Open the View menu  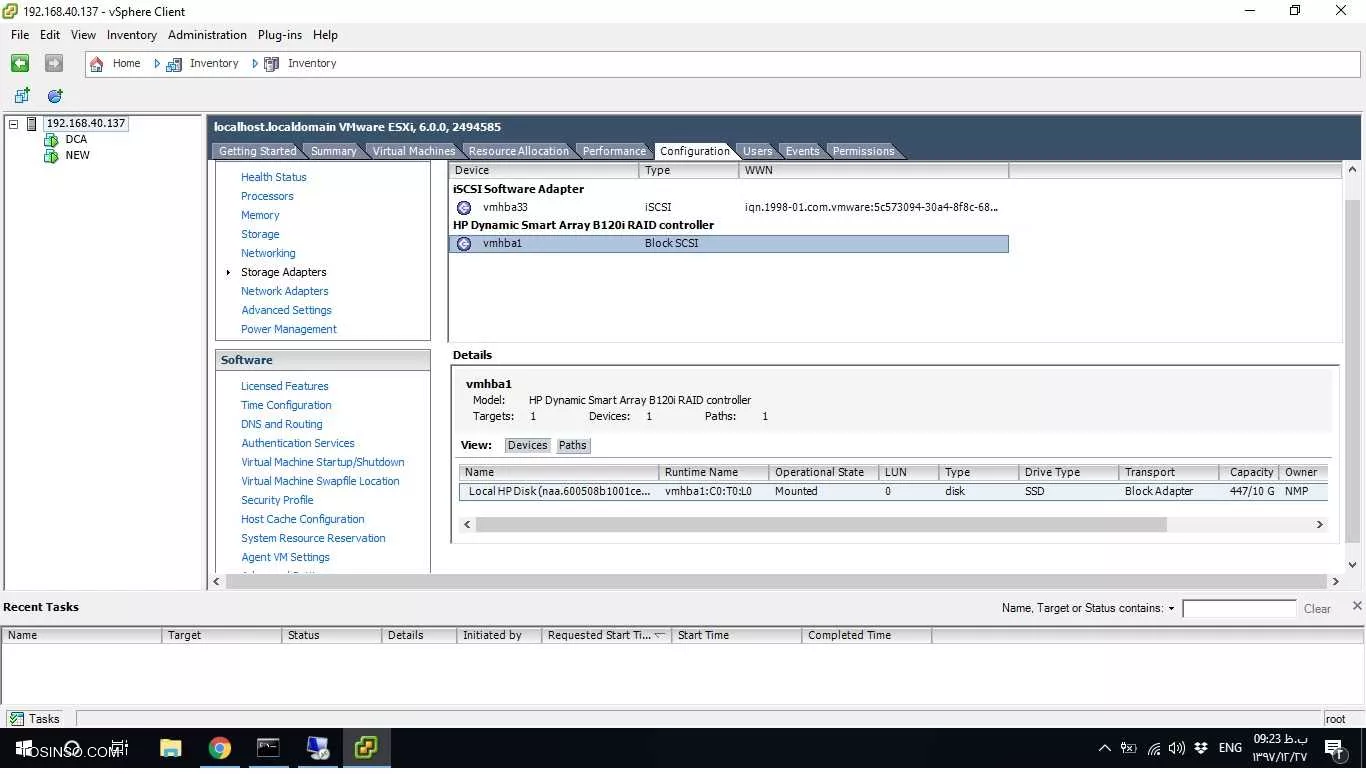(x=84, y=35)
